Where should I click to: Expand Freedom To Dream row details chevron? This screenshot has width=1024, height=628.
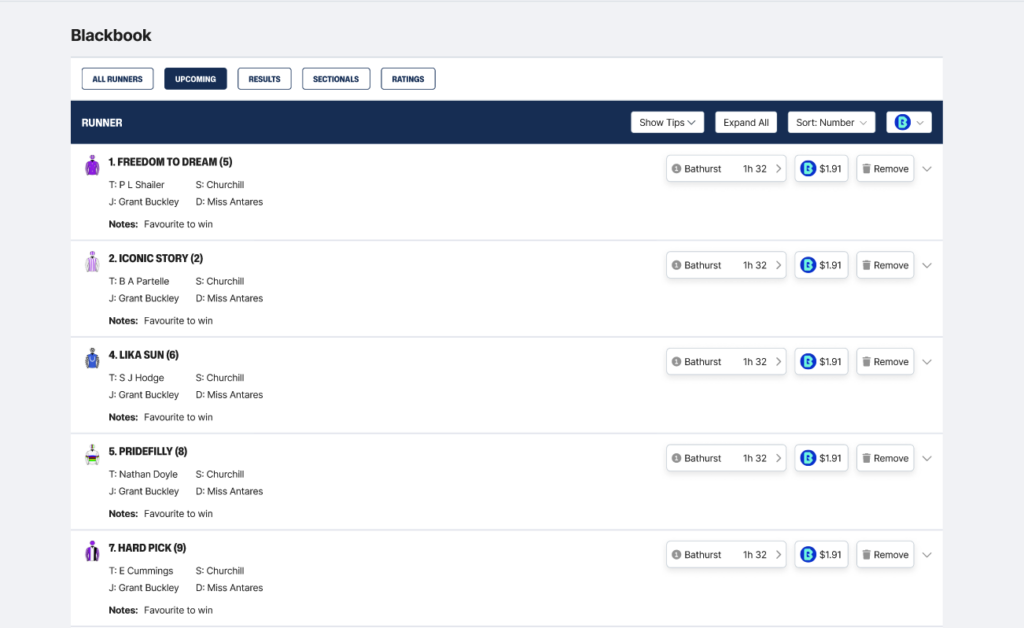(927, 169)
